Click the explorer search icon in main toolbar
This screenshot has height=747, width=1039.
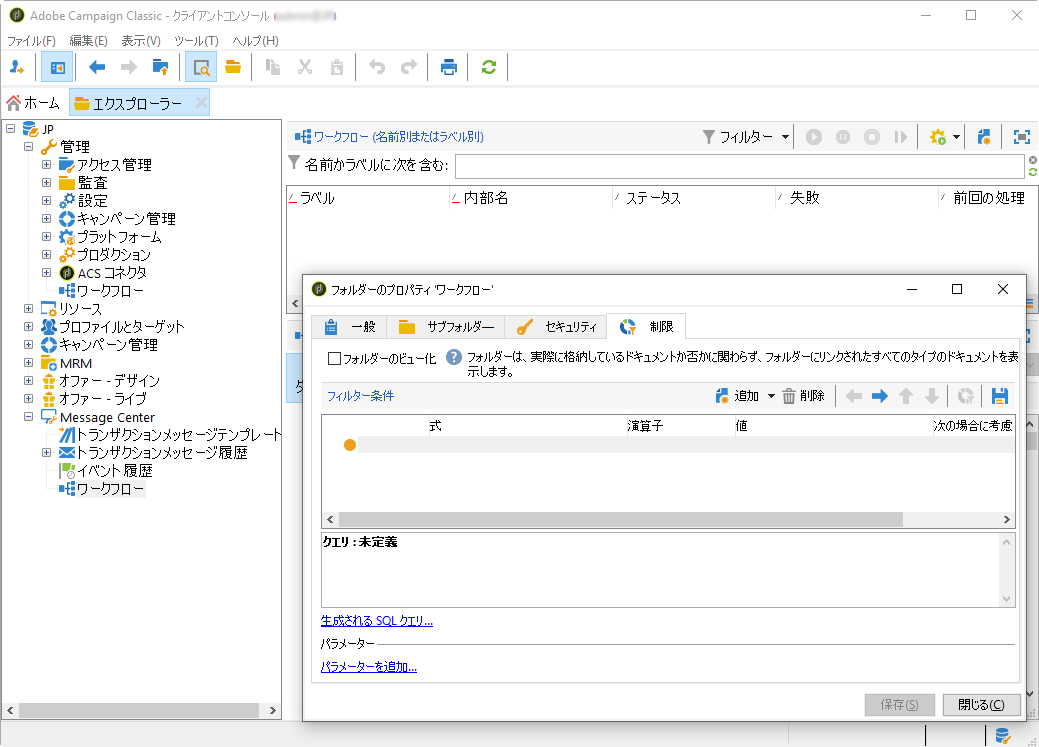coord(201,67)
